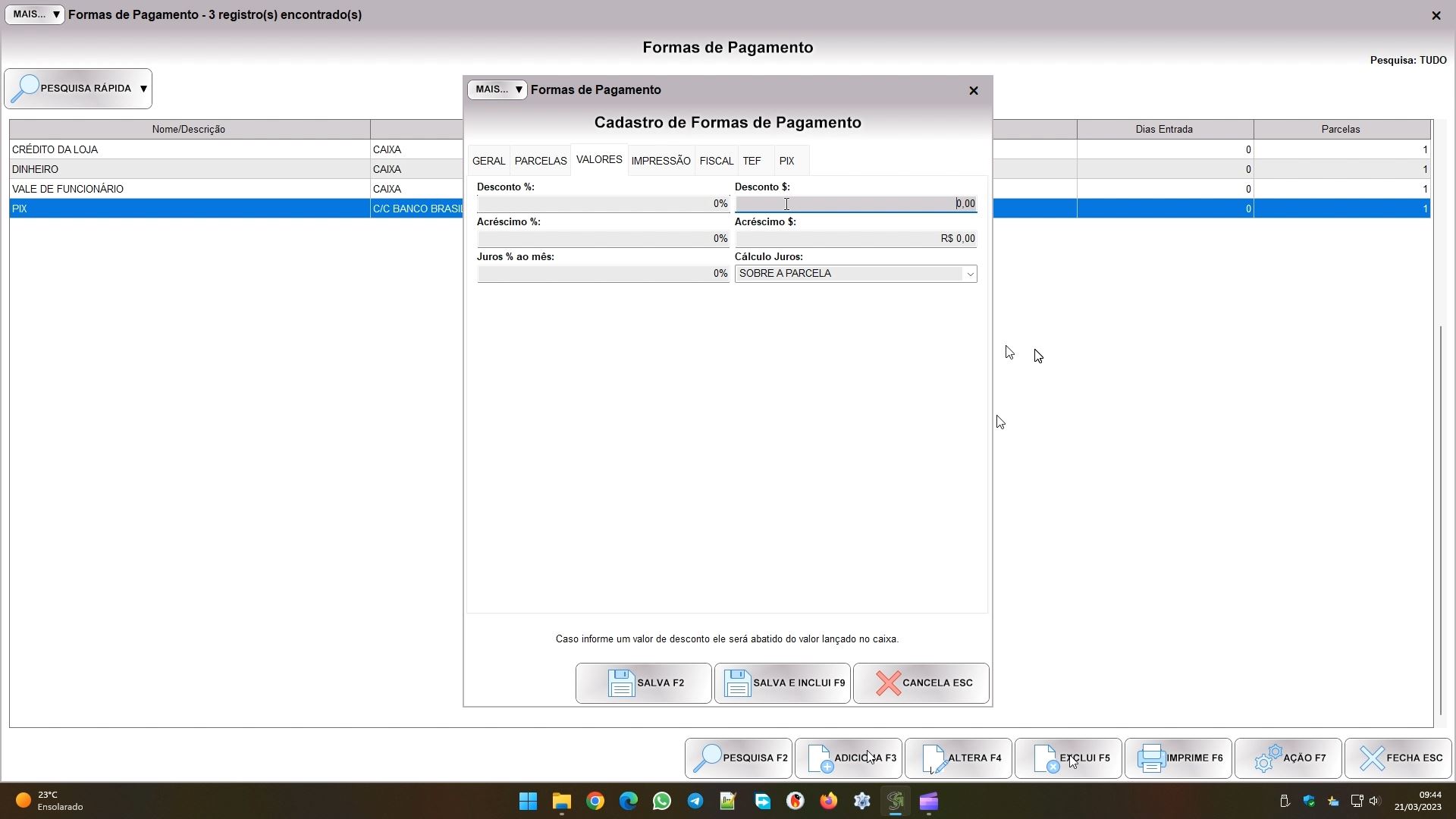Open the dialog's MAIS... dropdown menu

(x=497, y=89)
